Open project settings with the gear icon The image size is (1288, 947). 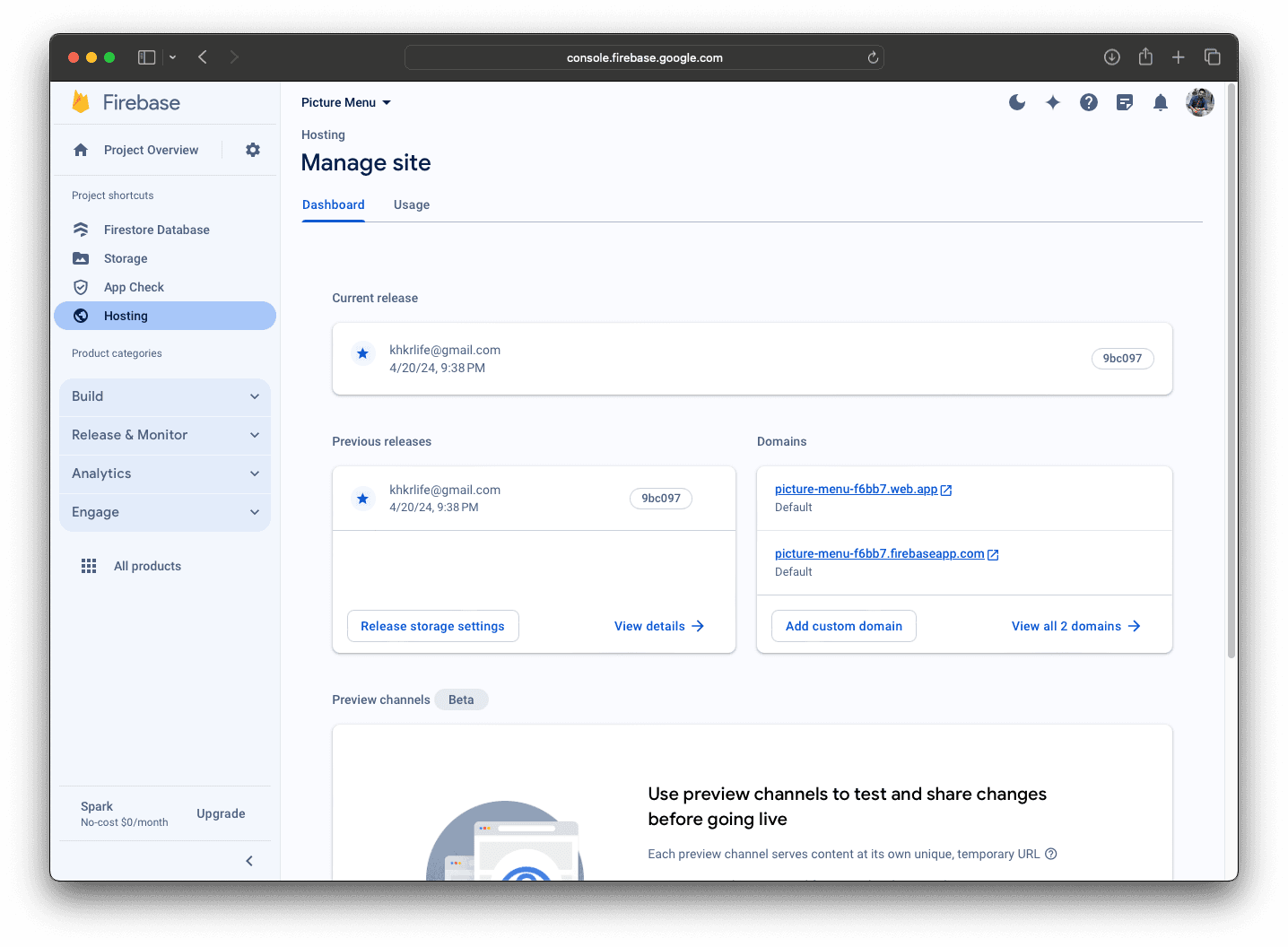(252, 150)
